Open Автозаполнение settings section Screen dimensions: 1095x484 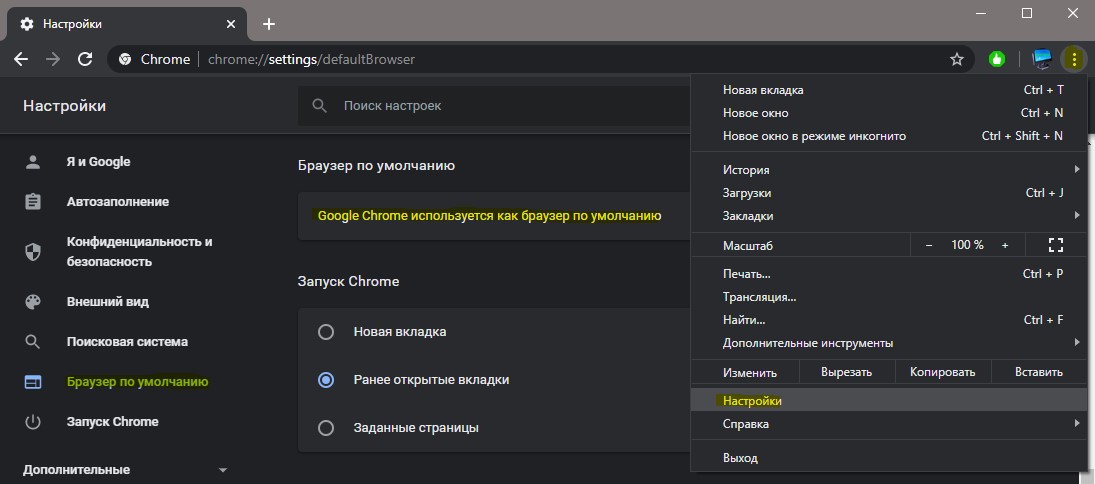(x=118, y=202)
